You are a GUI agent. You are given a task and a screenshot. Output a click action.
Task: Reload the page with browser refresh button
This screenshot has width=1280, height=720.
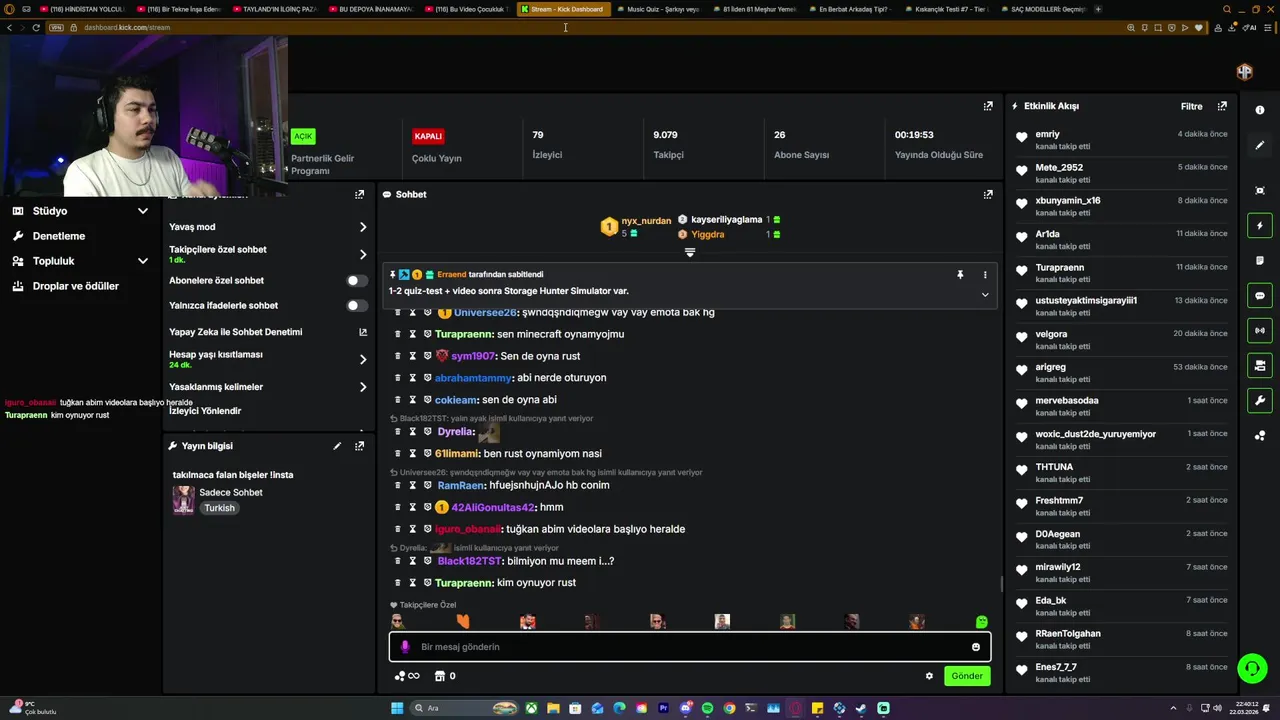click(36, 27)
